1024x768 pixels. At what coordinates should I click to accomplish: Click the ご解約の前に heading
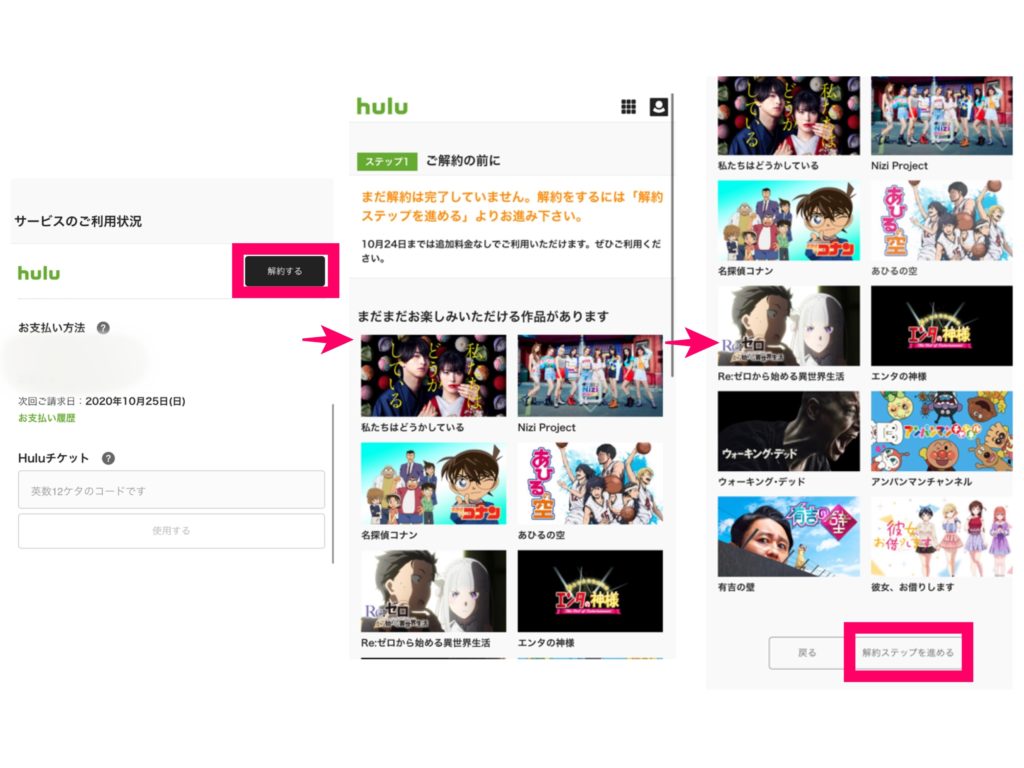pyautogui.click(x=463, y=161)
